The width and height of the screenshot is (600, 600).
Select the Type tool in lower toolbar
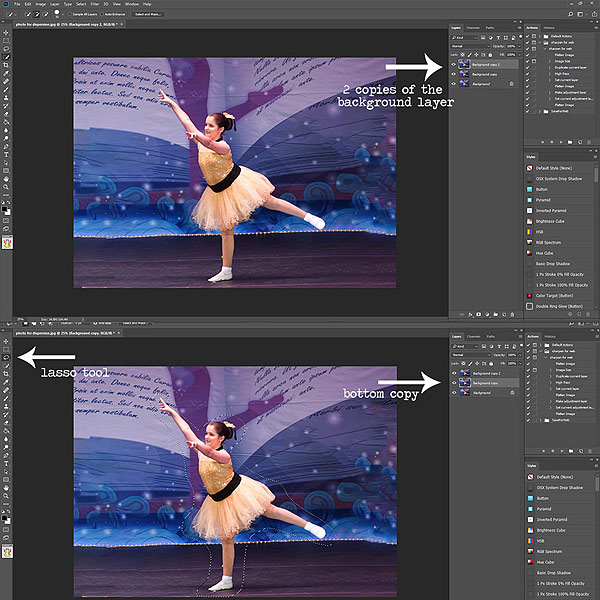click(x=6, y=463)
